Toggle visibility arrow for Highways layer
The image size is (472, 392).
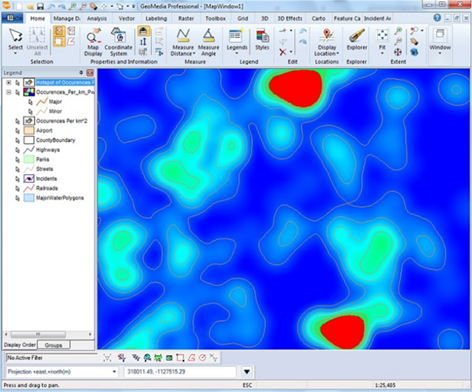click(17, 150)
